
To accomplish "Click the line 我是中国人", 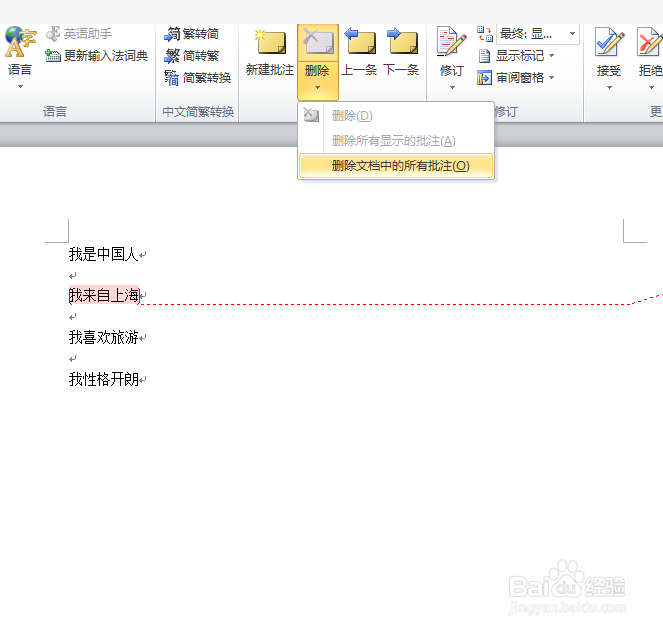I will point(104,254).
